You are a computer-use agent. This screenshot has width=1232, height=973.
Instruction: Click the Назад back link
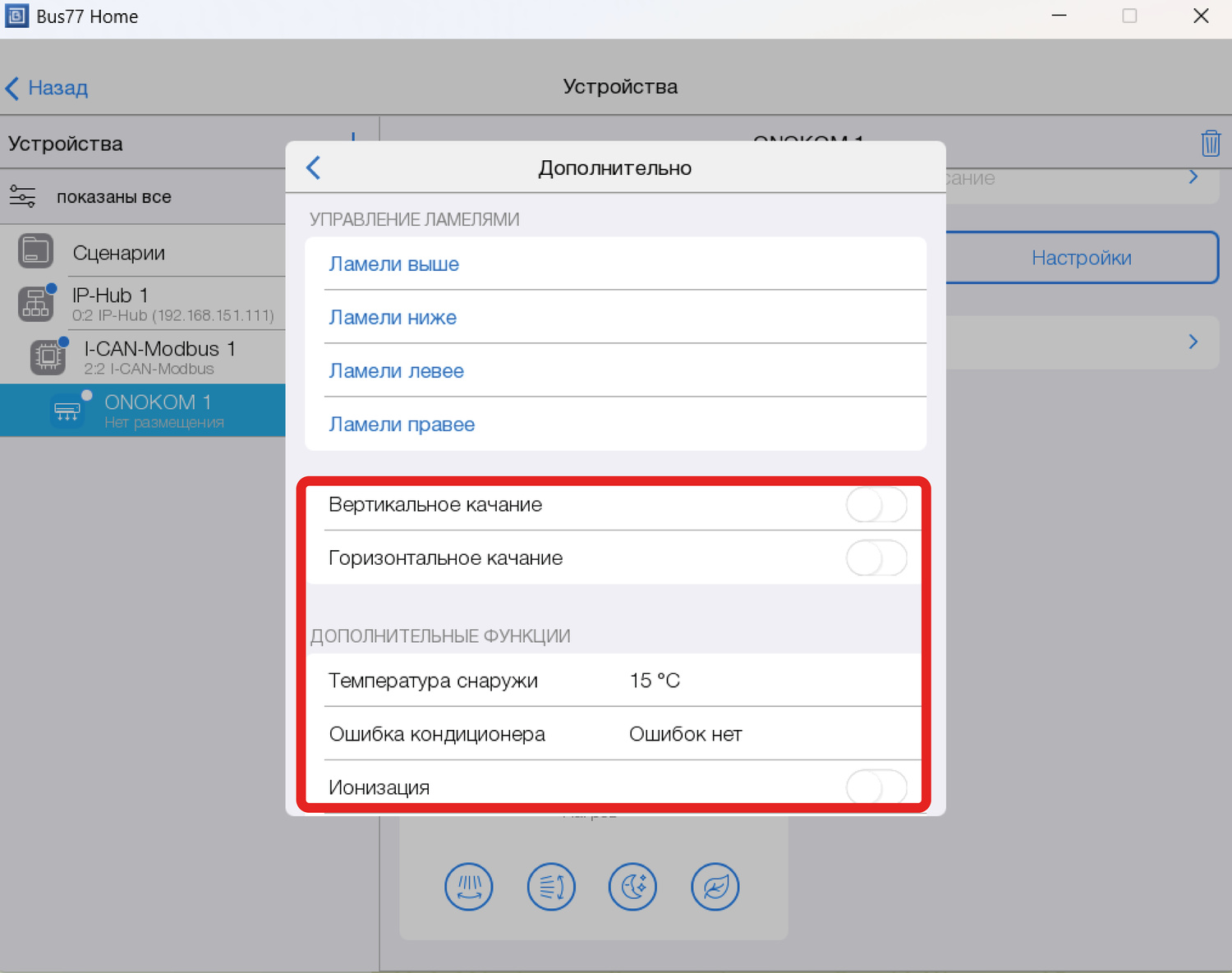tap(48, 88)
